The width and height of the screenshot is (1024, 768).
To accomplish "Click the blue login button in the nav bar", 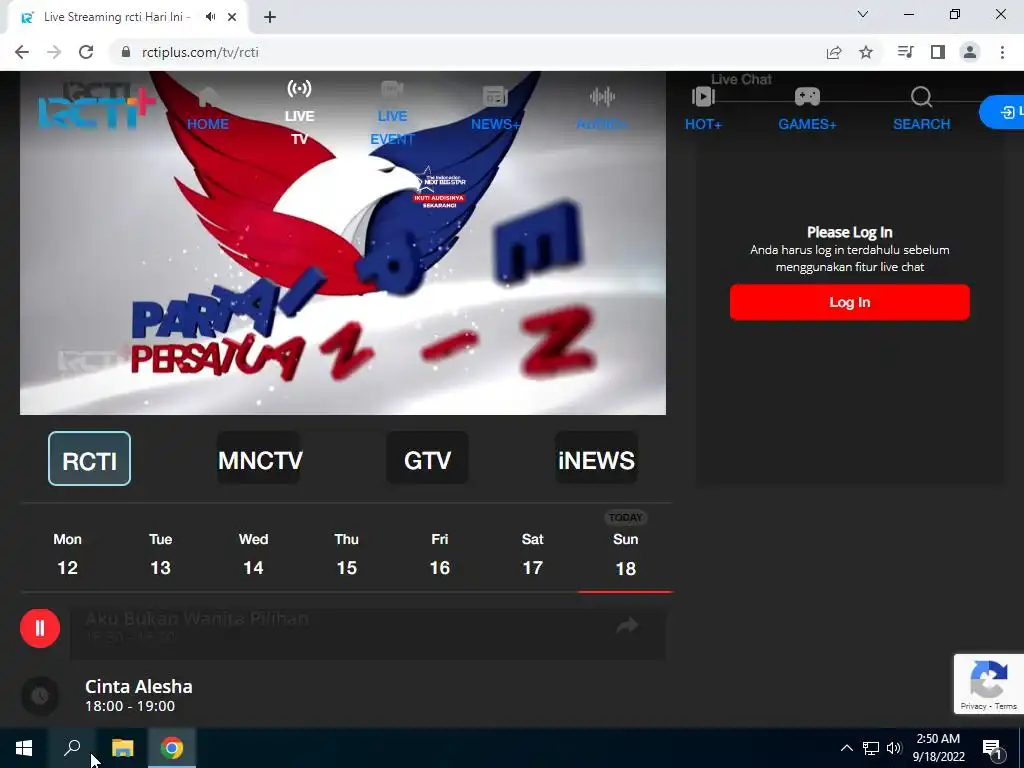I will click(x=1002, y=112).
